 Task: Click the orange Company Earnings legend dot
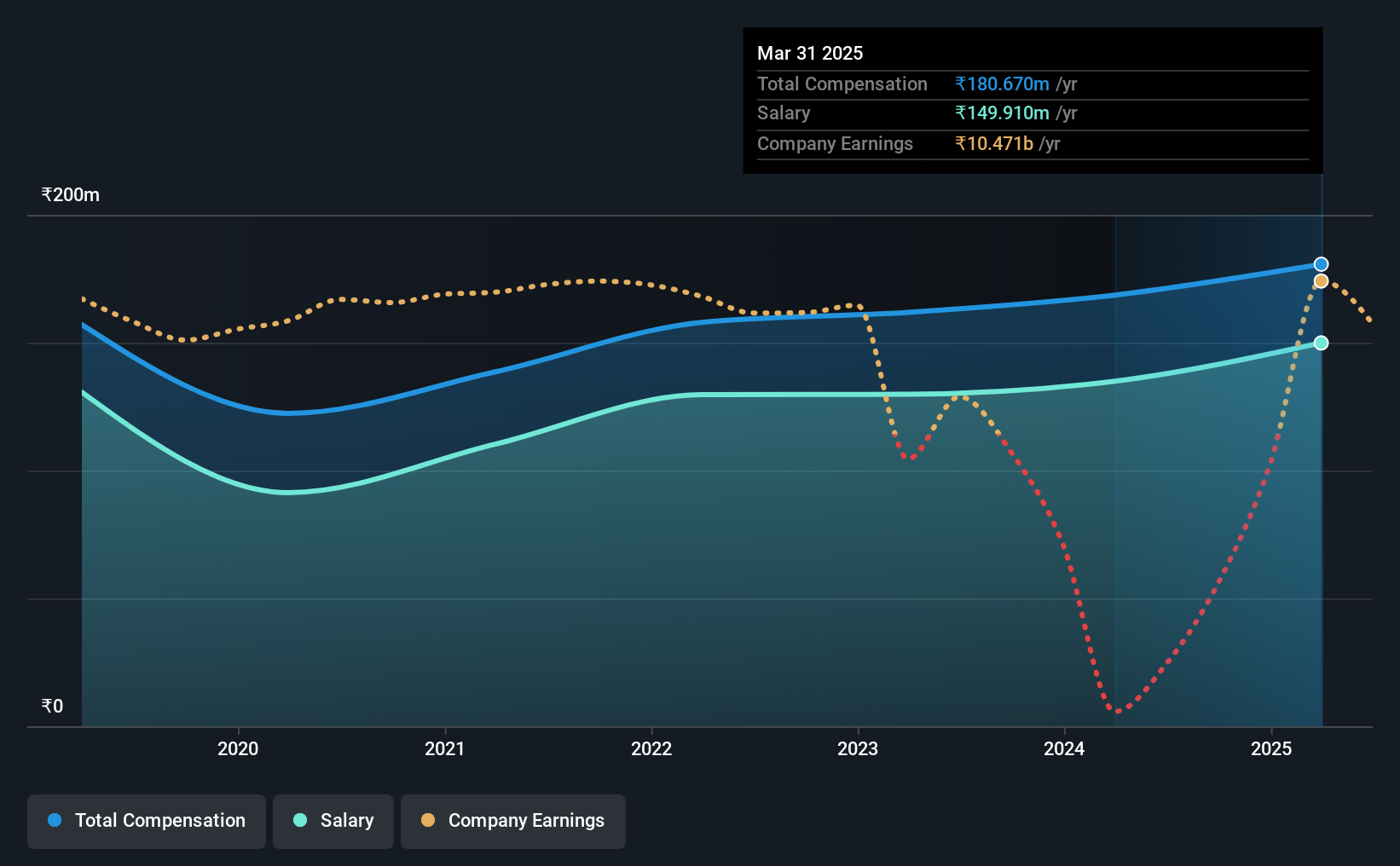[428, 820]
